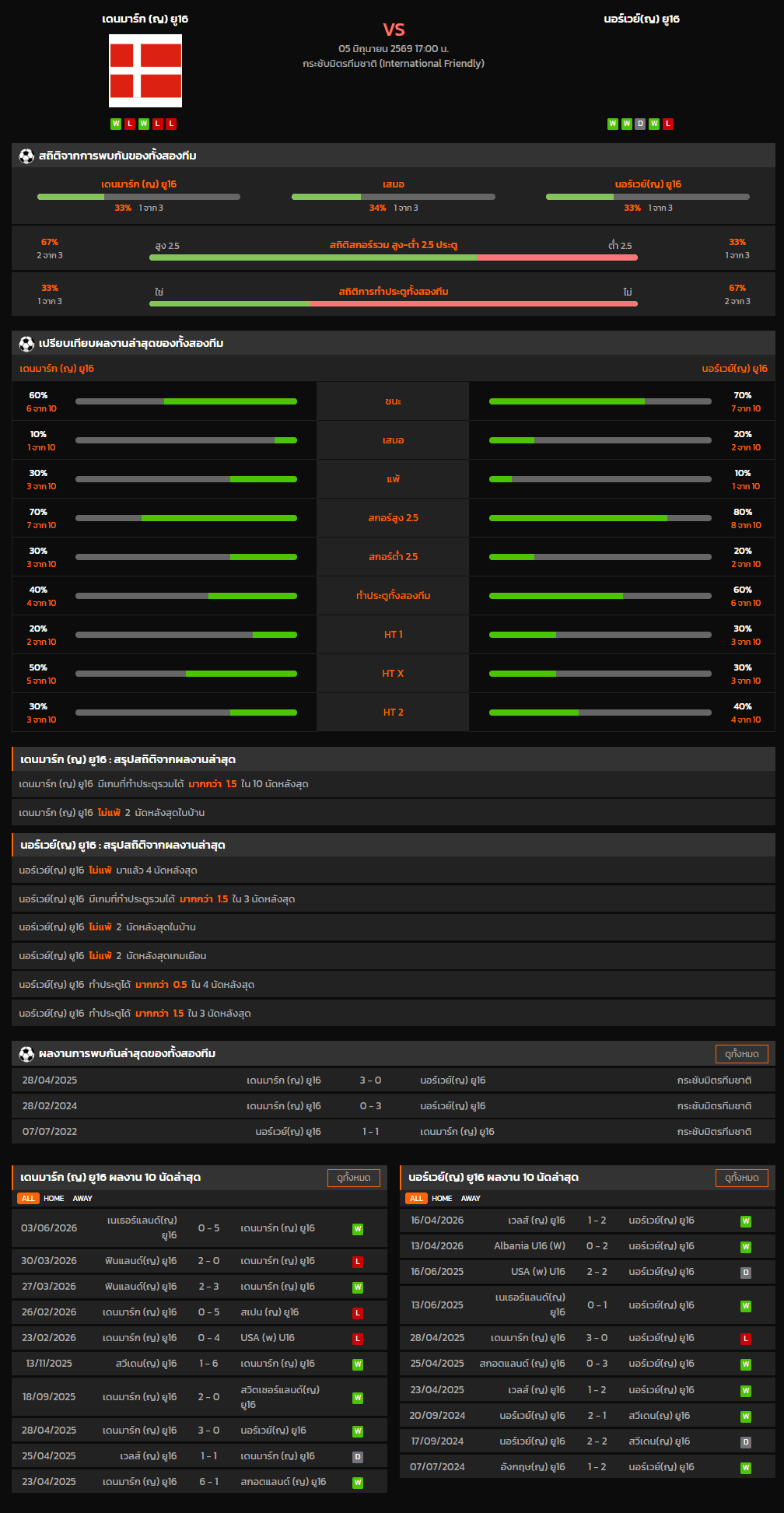Click L result badge for 23/02/2026 match
784x1513 pixels.
(x=358, y=1339)
